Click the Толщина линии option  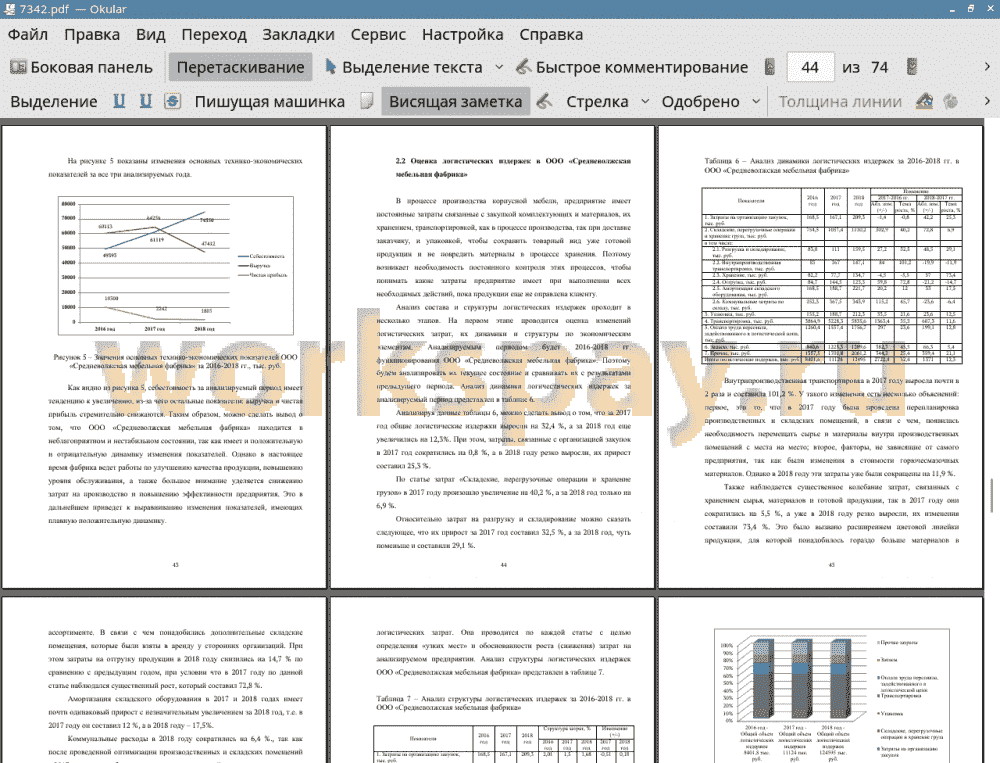(x=840, y=101)
